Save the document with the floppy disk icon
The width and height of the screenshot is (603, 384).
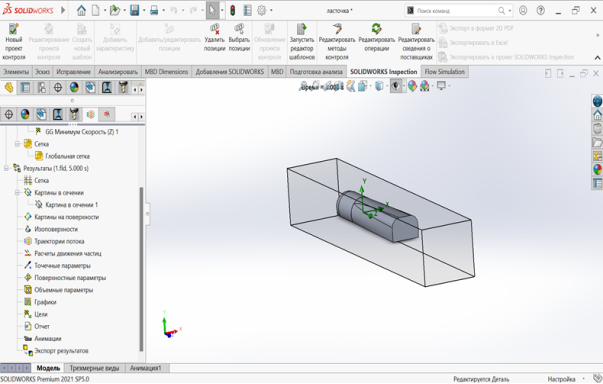[x=135, y=10]
